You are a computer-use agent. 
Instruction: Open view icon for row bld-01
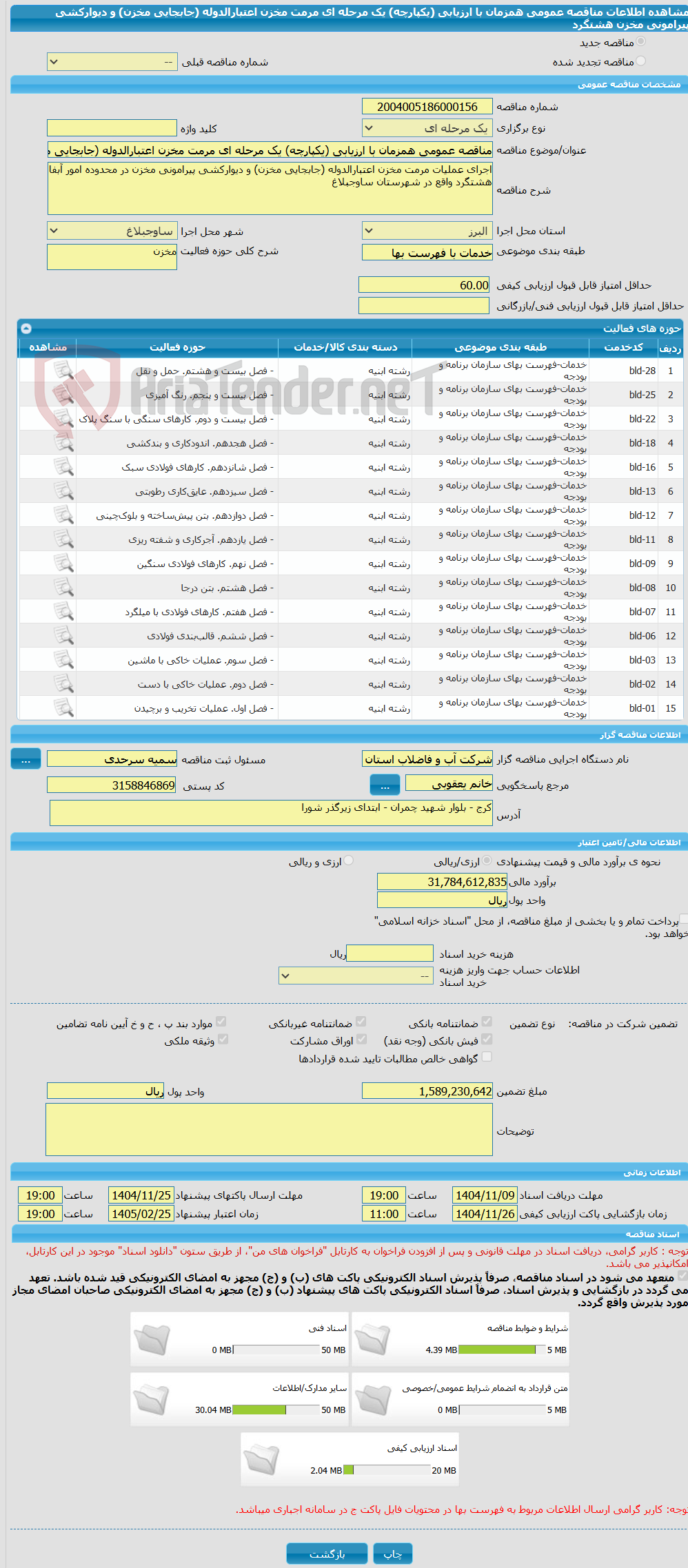click(63, 708)
